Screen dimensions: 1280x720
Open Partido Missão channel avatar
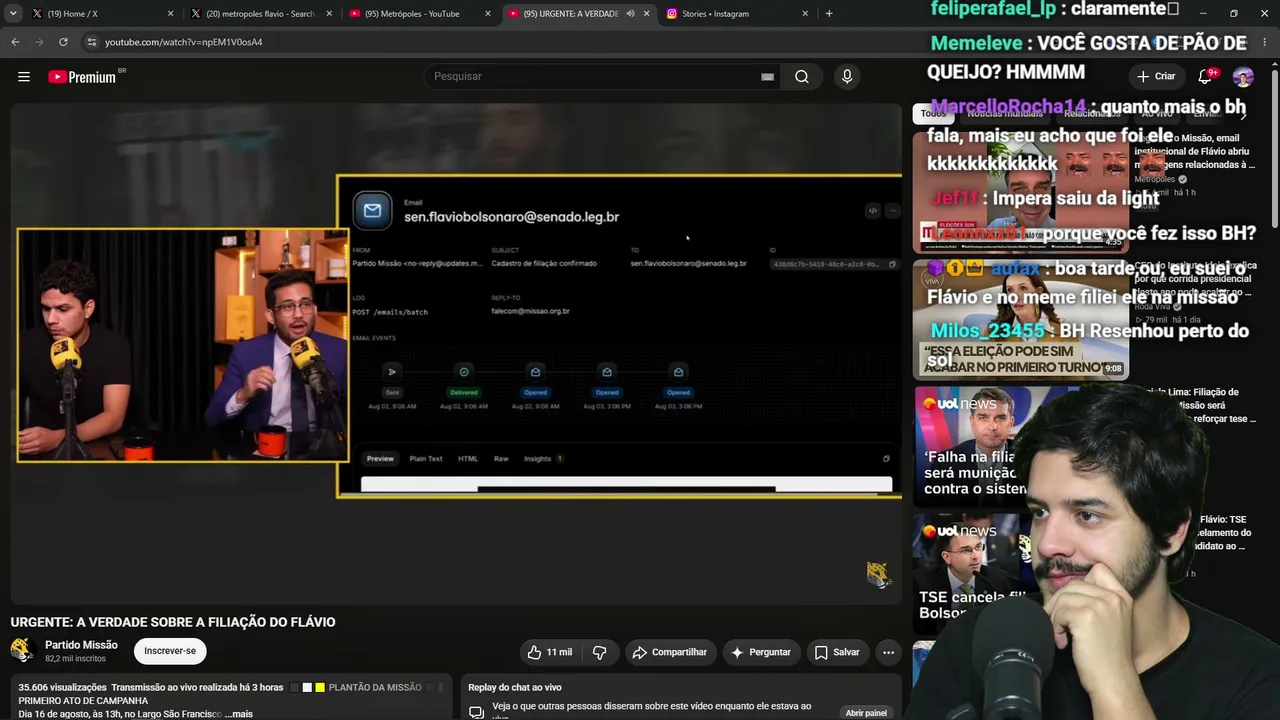[x=23, y=651]
